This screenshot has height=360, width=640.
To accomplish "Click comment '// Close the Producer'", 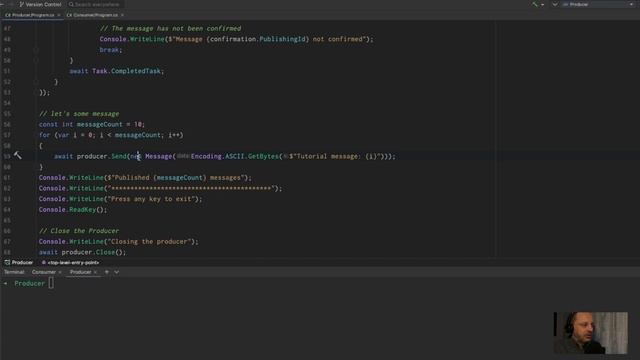I will pos(79,231).
